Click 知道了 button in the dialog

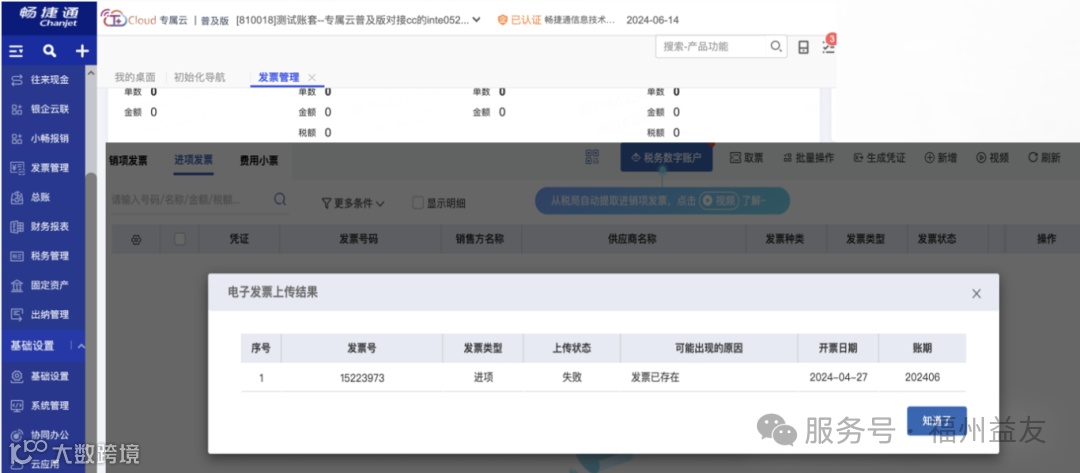[x=937, y=421]
